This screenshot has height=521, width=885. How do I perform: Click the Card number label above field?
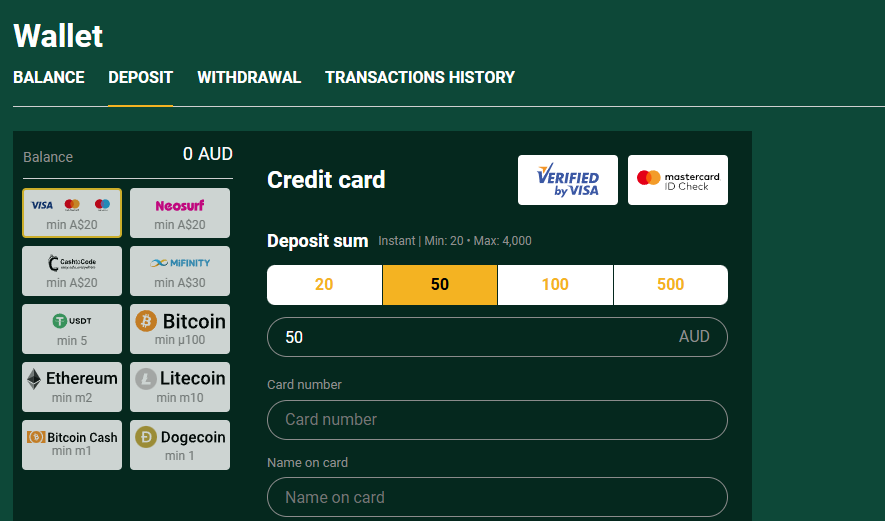[304, 384]
